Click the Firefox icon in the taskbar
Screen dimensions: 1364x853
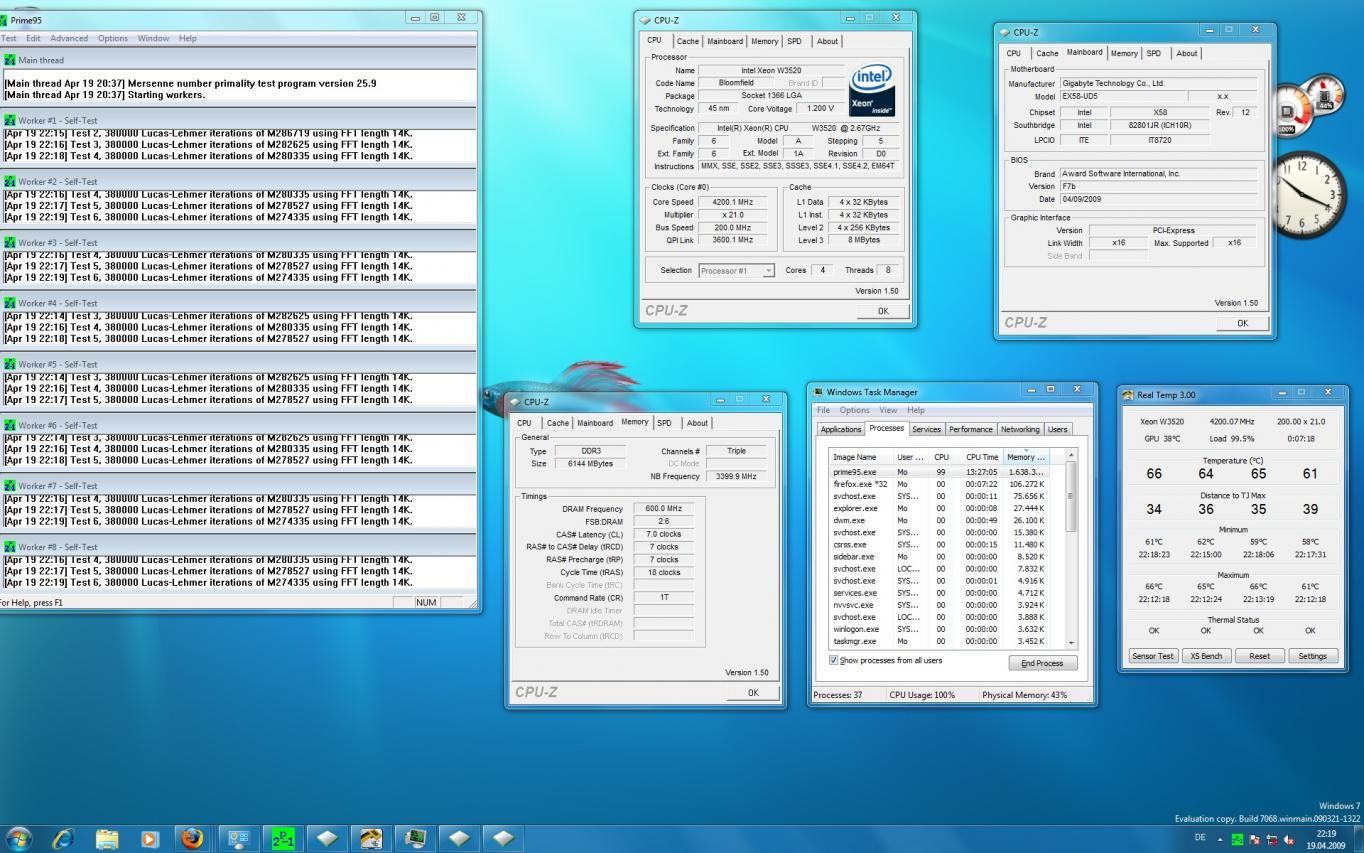191,838
